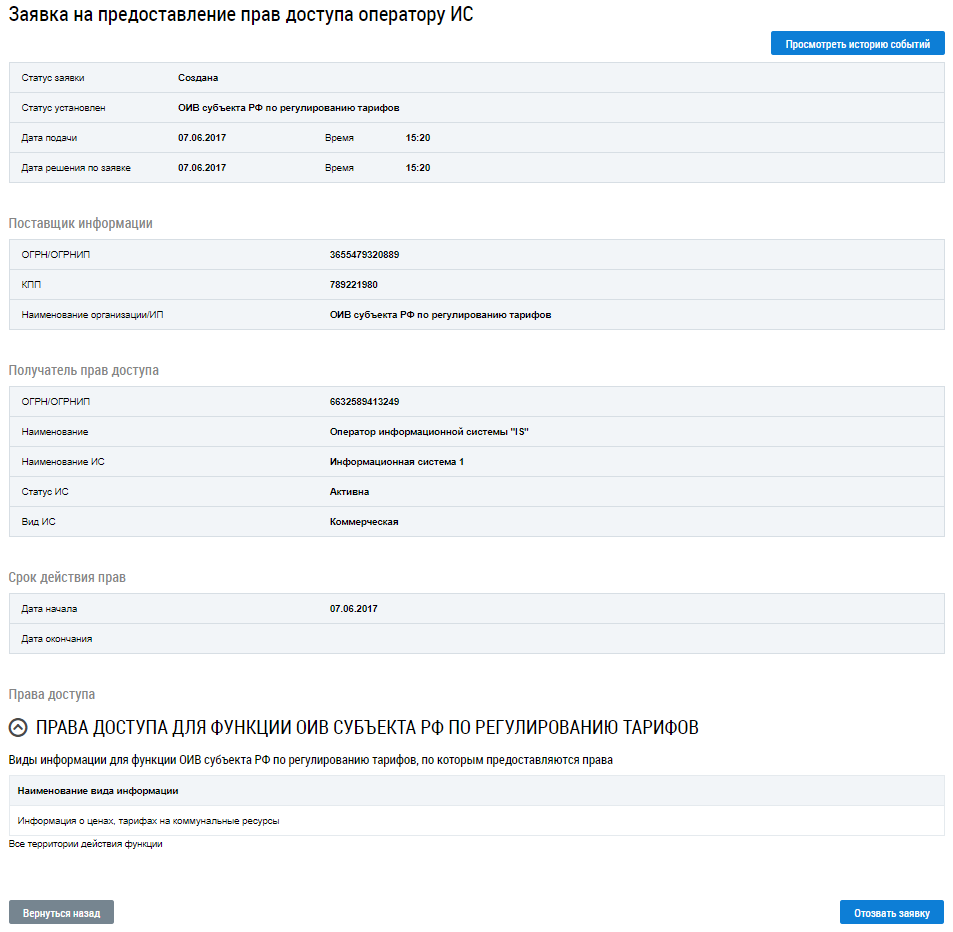Viewport: 953px width, 932px height.
Task: Click the value Информационная система 1
Action: pos(396,462)
